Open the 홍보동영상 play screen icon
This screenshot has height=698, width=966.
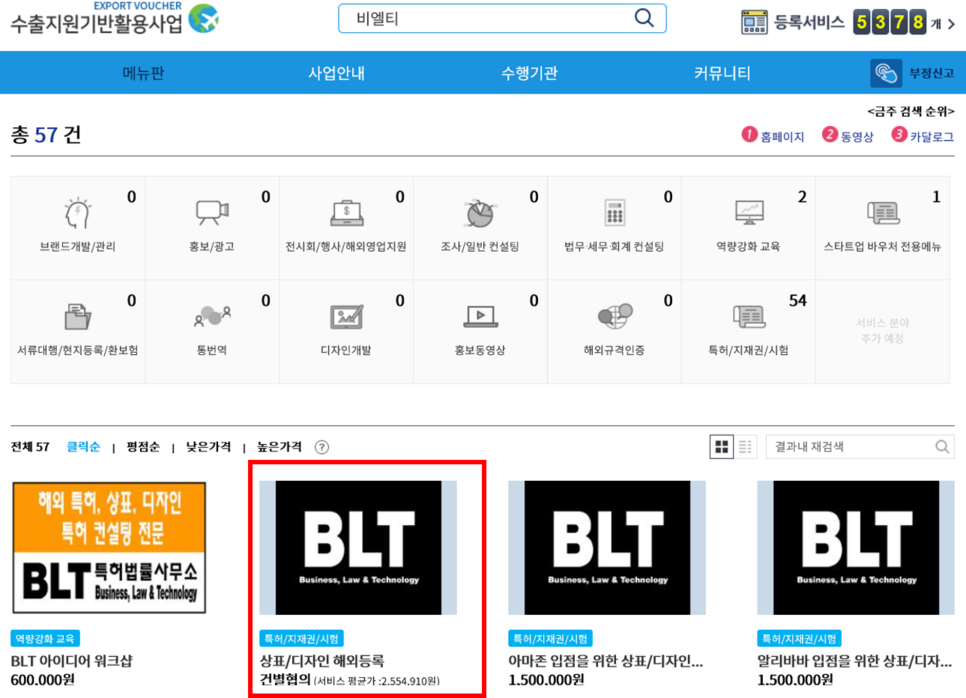(480, 317)
